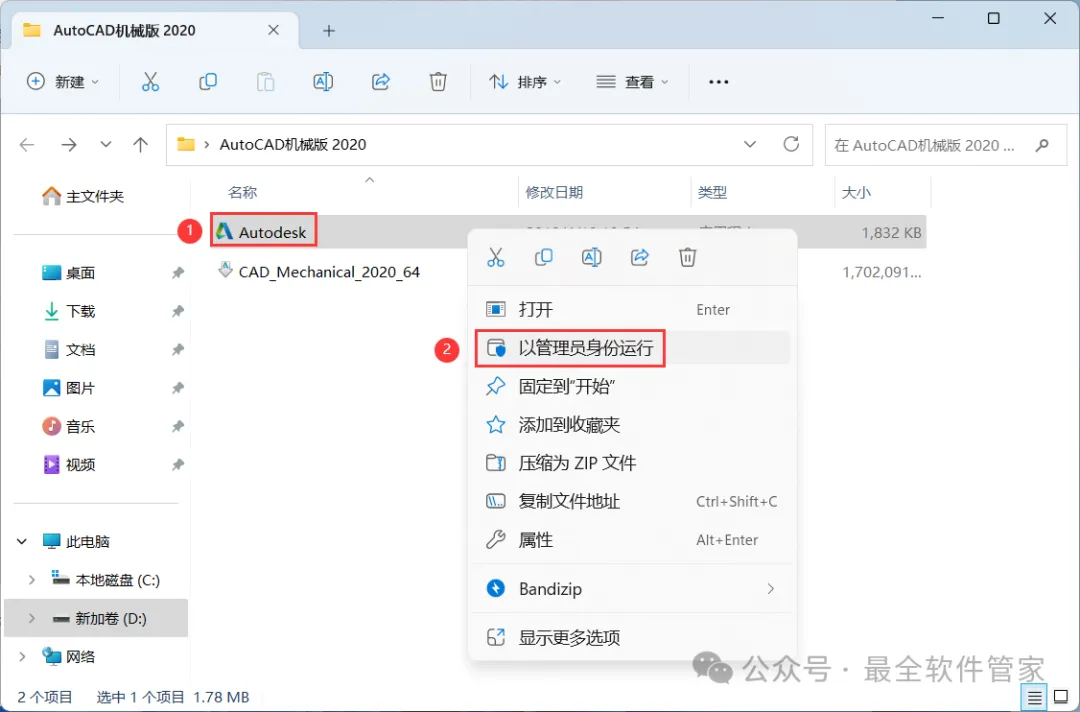Sort by the 类型 column header
1080x712 pixels.
click(712, 193)
